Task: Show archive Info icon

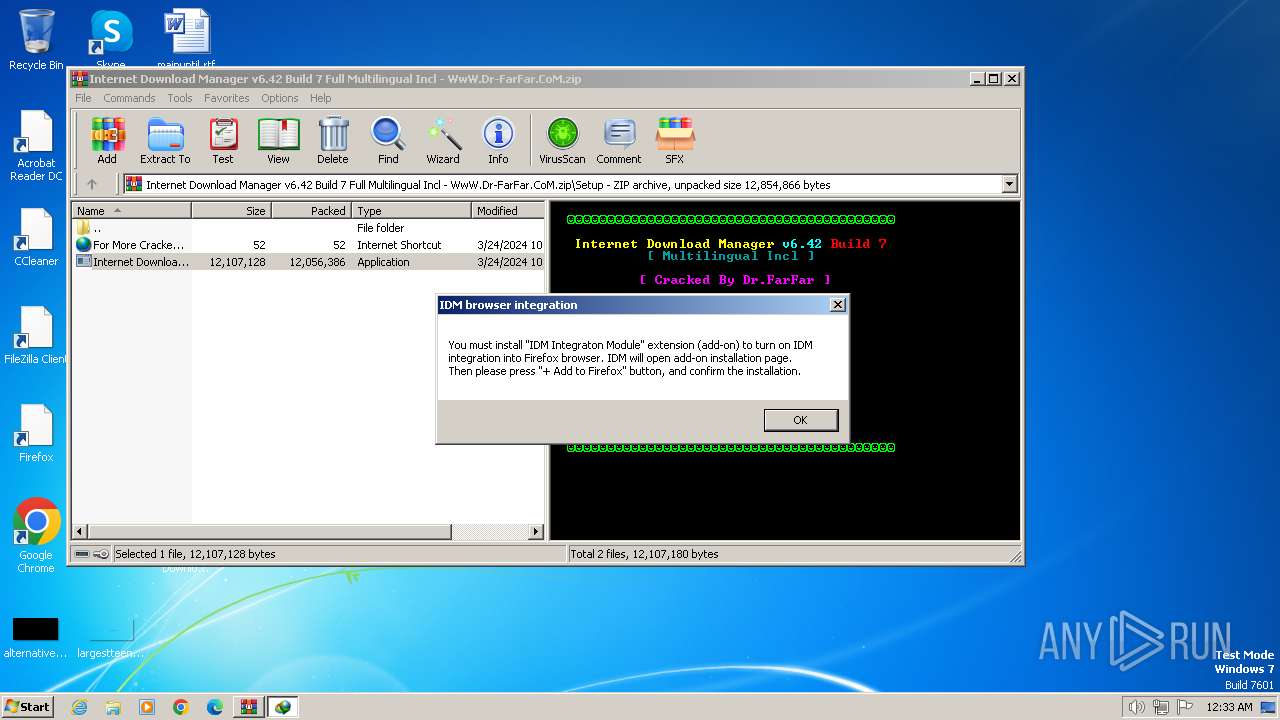Action: (x=498, y=140)
